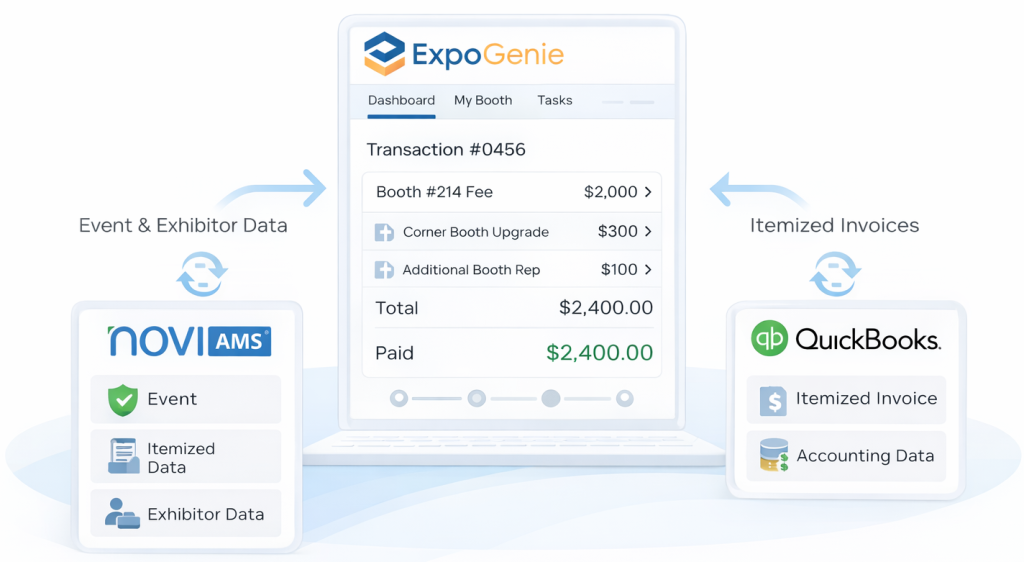Expand the Additional Booth Rep $100 chevron

coord(648,270)
